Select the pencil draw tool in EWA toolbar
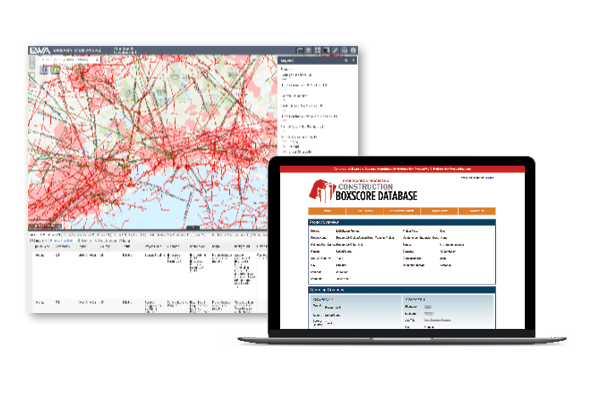 [x=335, y=50]
